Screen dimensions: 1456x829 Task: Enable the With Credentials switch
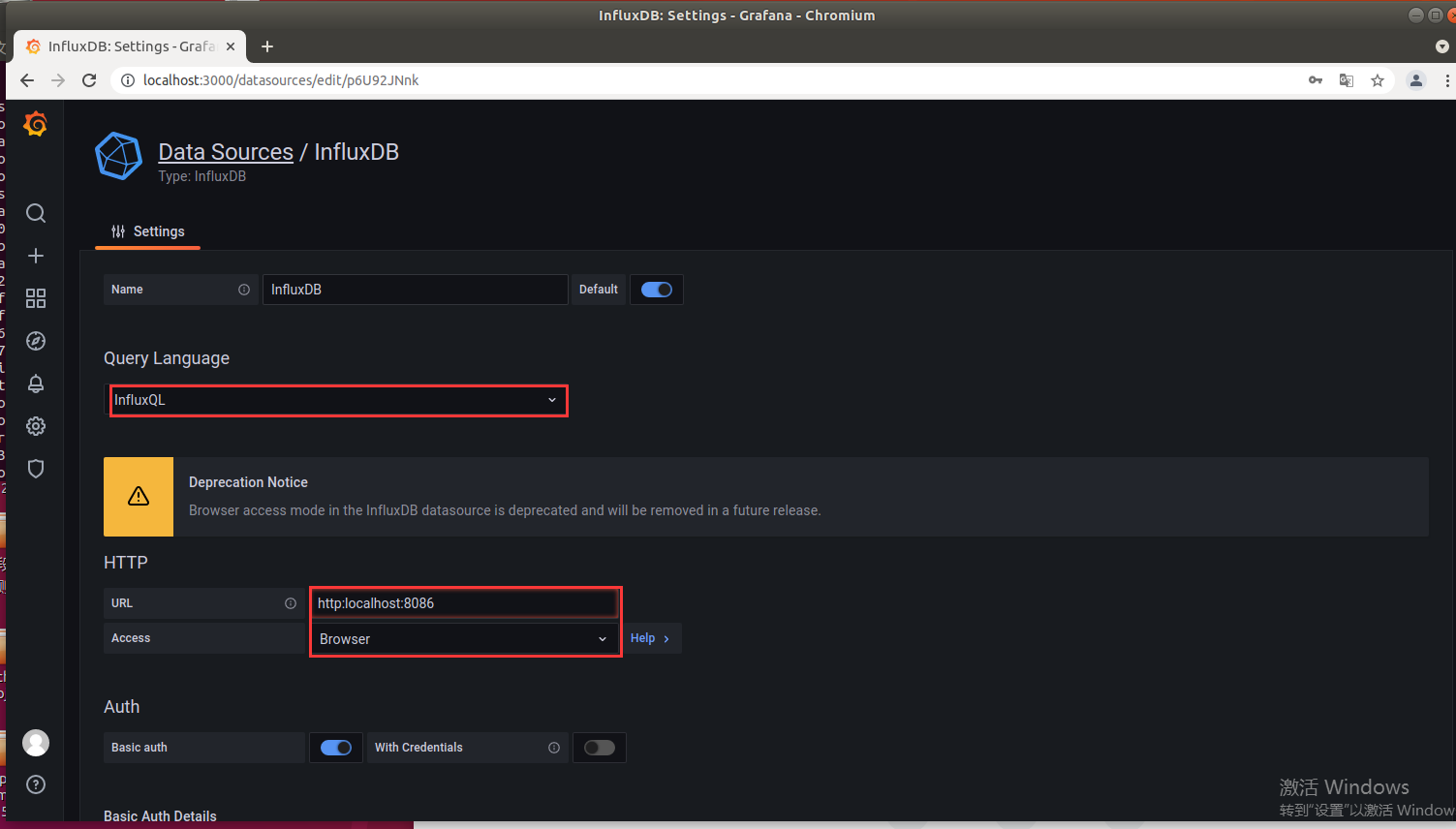pyautogui.click(x=600, y=748)
